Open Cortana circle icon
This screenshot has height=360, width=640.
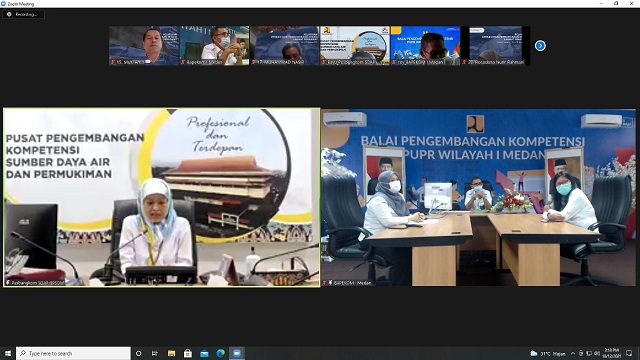(138, 353)
